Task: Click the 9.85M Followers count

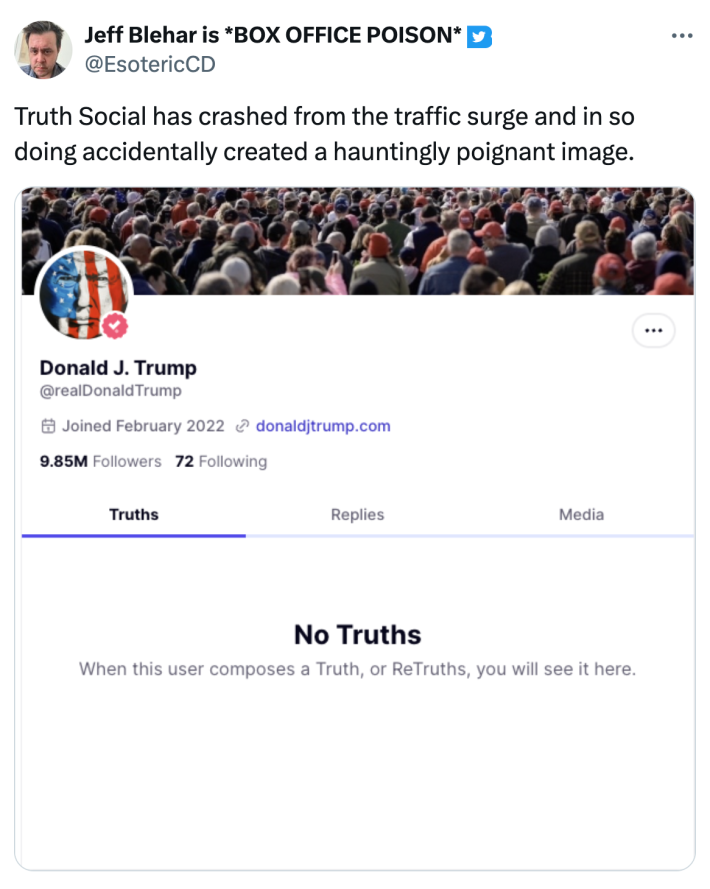Action: 100,461
